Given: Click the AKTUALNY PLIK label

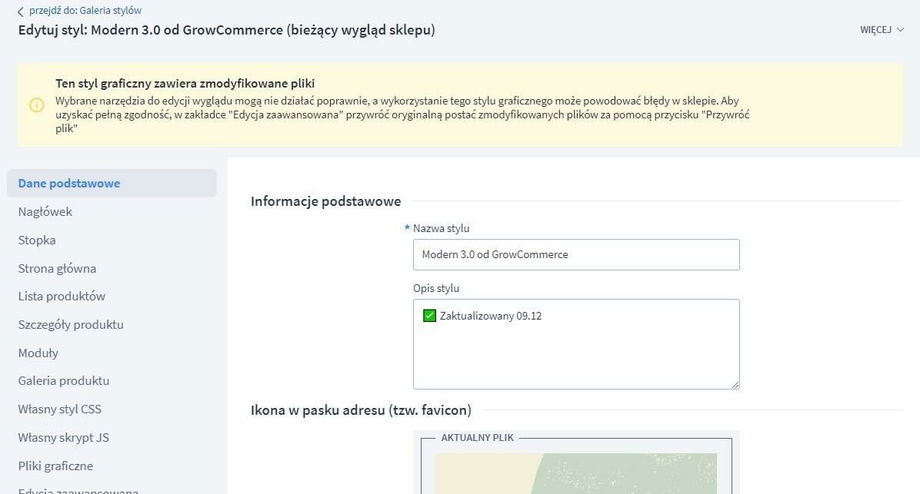Looking at the screenshot, I should pyautogui.click(x=477, y=438).
